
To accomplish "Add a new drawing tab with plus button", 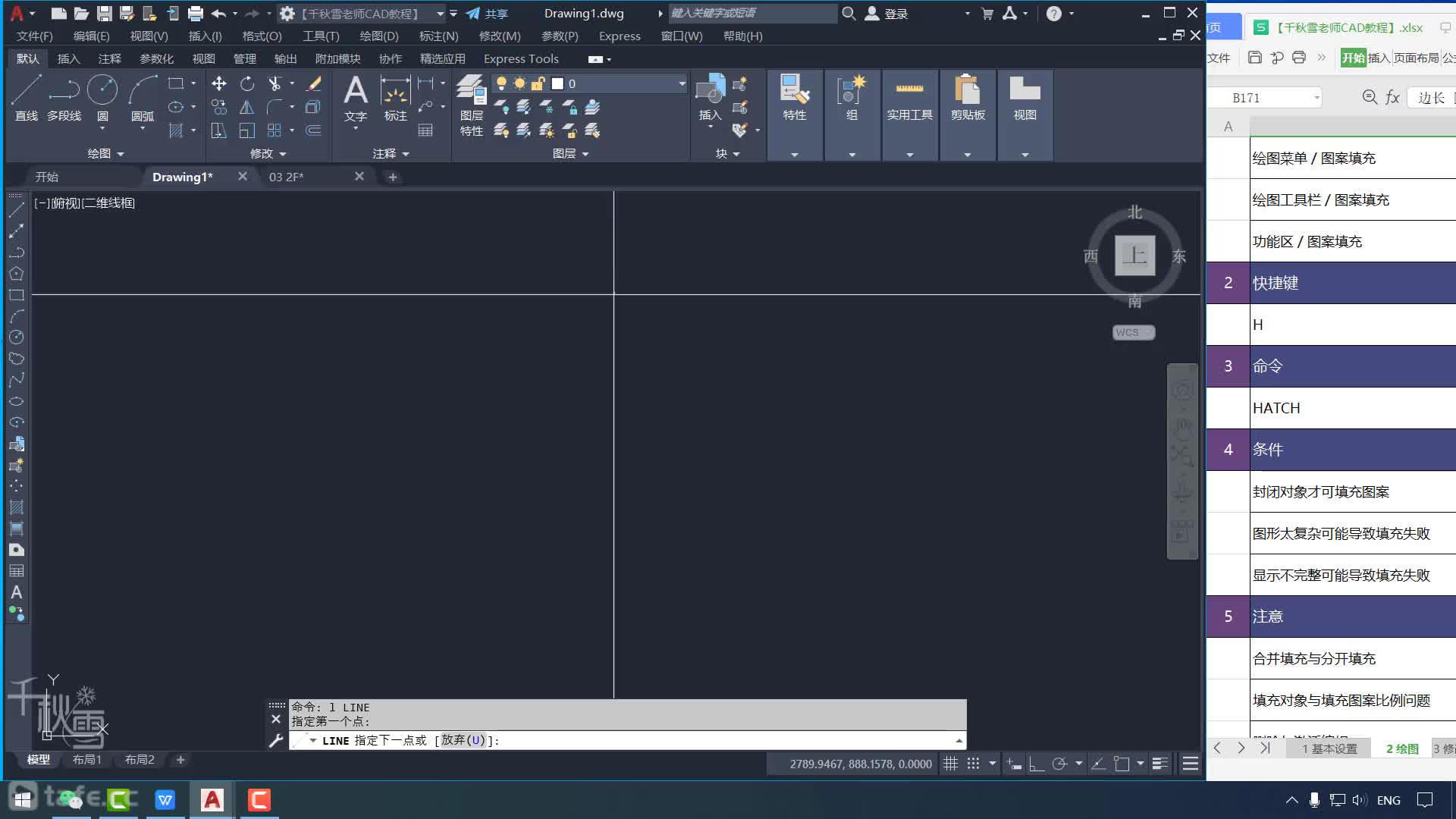I will tap(392, 177).
